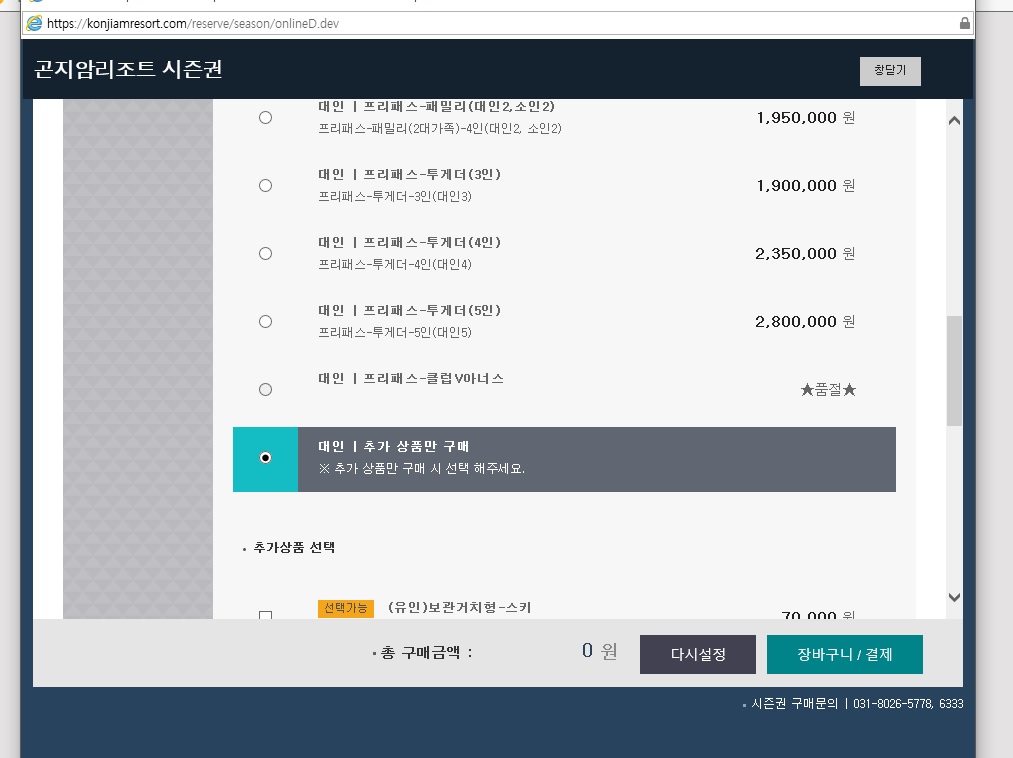1013x758 pixels.
Task: Click the 장바구니 / 결제 button
Action: coord(844,654)
